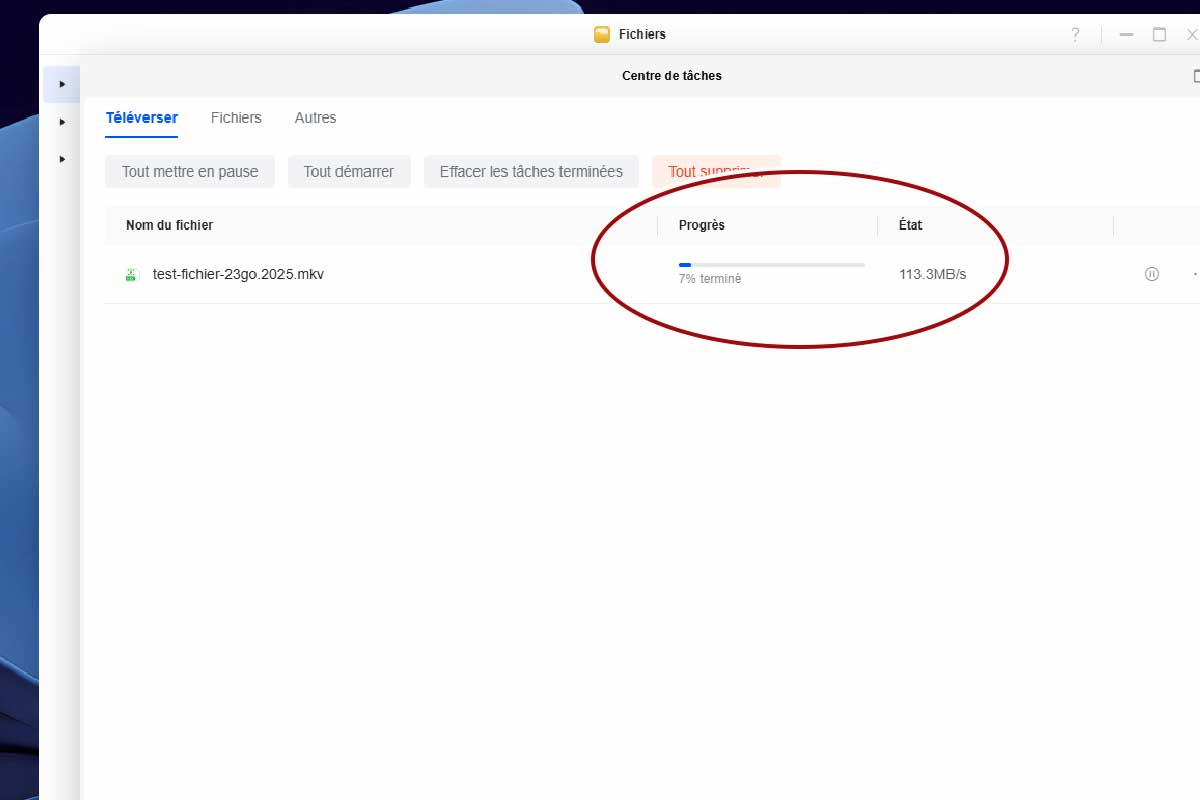Viewport: 1200px width, 800px height.
Task: Sort by Nom du fichier column header
Action: (169, 226)
